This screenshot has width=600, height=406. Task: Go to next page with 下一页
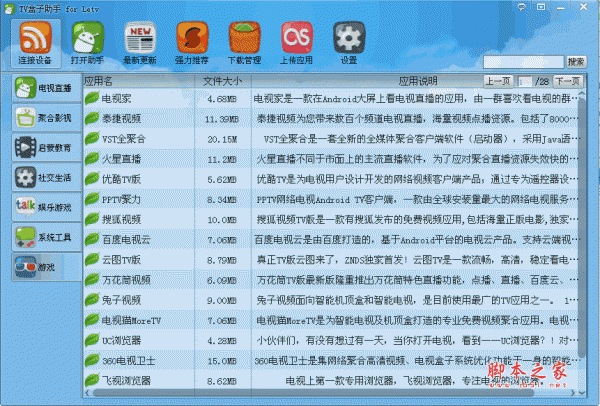tap(568, 81)
